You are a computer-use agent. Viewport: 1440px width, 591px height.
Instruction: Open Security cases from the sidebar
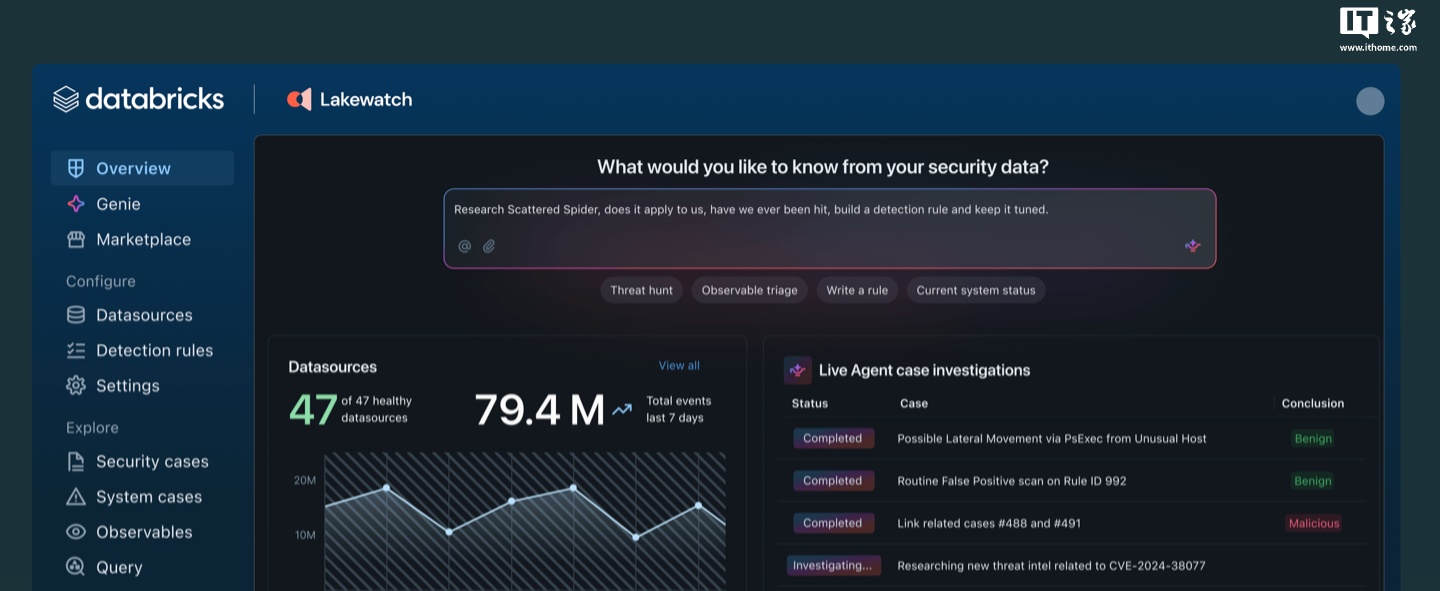coord(152,461)
